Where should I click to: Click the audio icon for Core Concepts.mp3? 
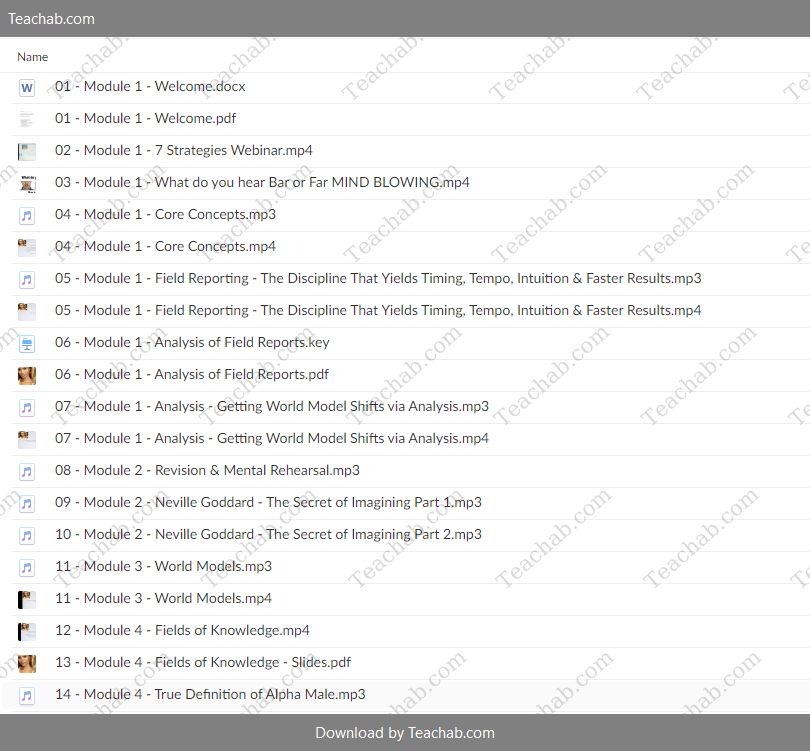(x=27, y=215)
